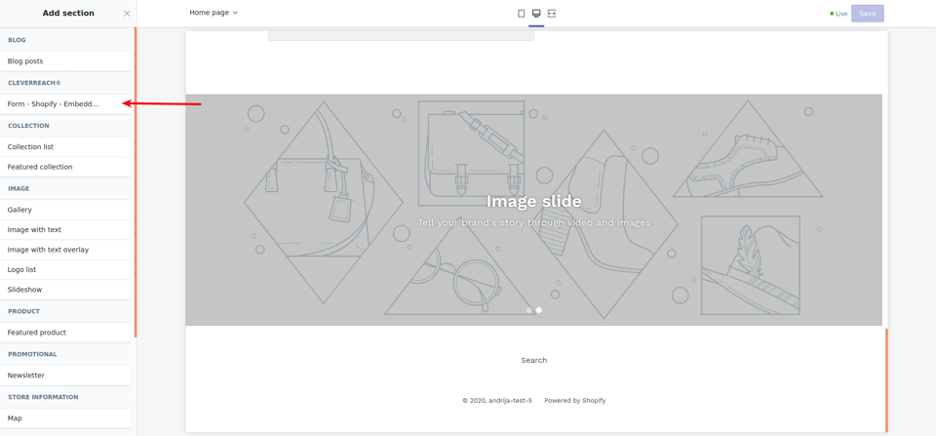Add the Featured product section
Viewport: 936px width, 436px height.
66,333
